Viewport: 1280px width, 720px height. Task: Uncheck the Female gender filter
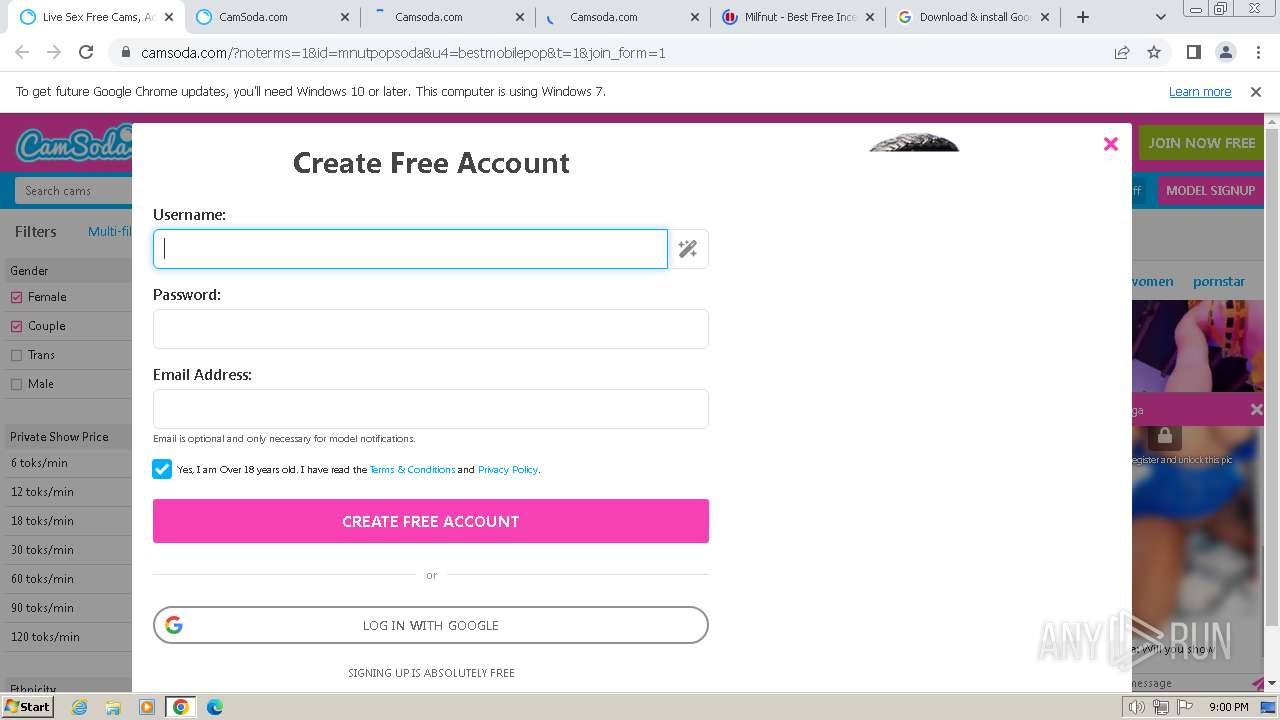pos(16,297)
